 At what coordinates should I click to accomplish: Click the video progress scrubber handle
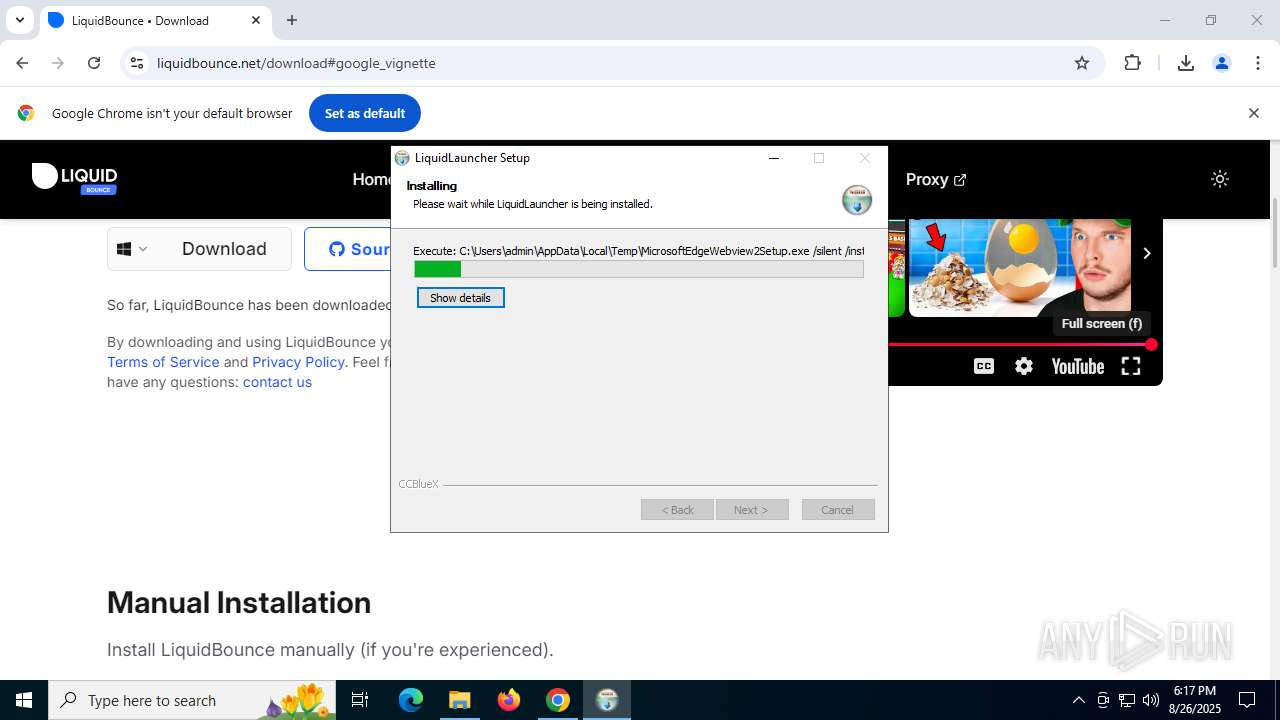1151,344
